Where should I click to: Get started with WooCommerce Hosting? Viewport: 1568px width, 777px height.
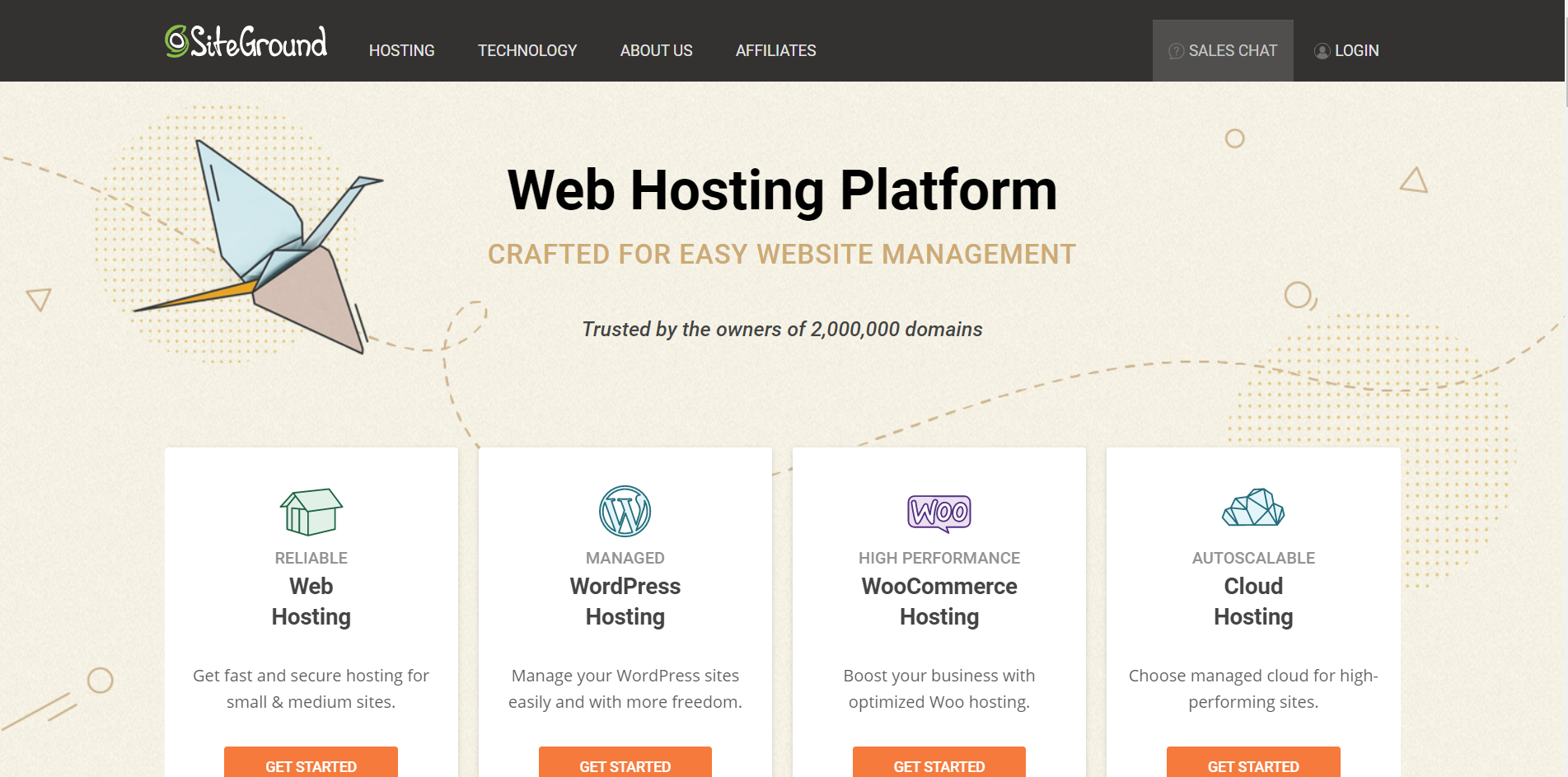tap(938, 765)
